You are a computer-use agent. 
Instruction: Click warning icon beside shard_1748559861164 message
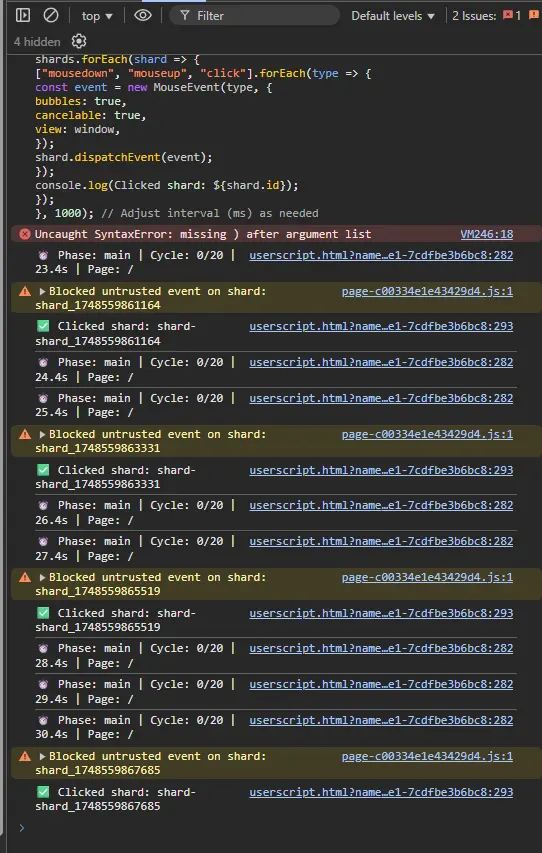click(x=25, y=292)
